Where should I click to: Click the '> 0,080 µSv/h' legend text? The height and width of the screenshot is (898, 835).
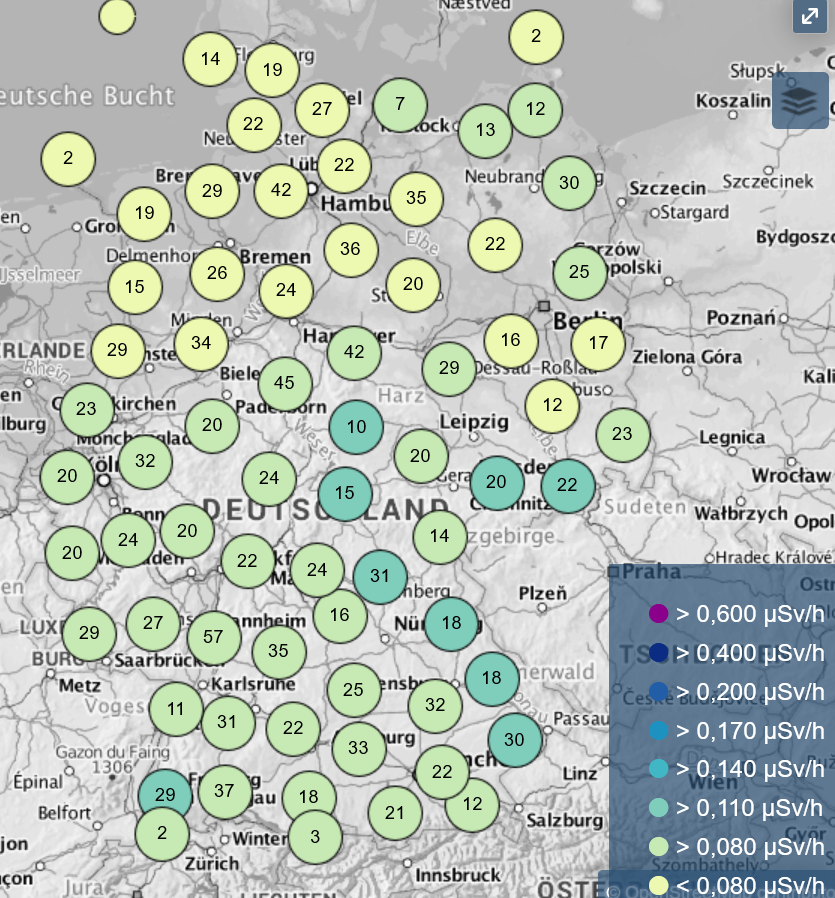click(750, 847)
